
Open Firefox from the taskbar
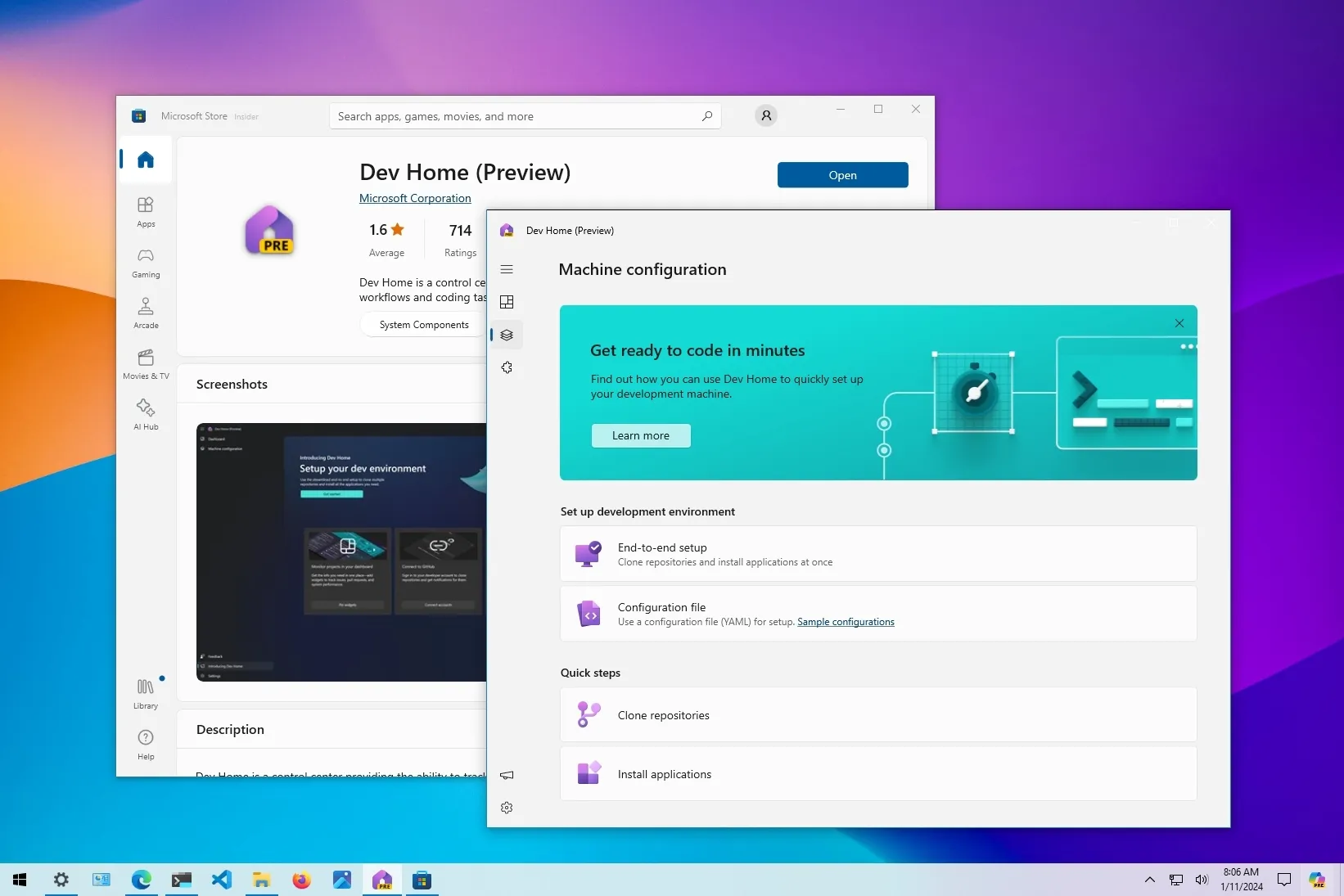[301, 880]
